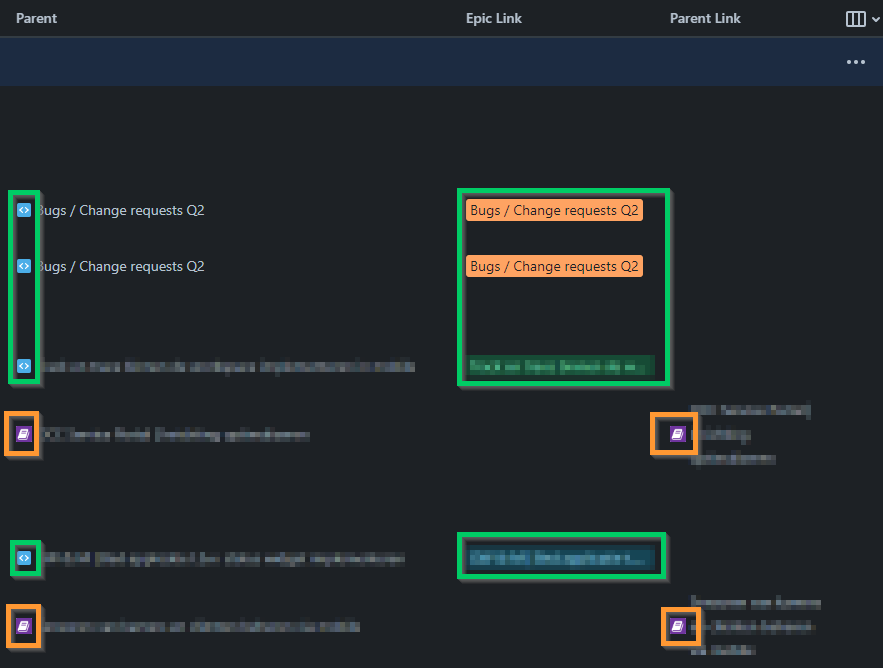Screen dimensions: 883x668
Task: Click bottom purple initiative icon in Parent Link column
Action: point(677,626)
